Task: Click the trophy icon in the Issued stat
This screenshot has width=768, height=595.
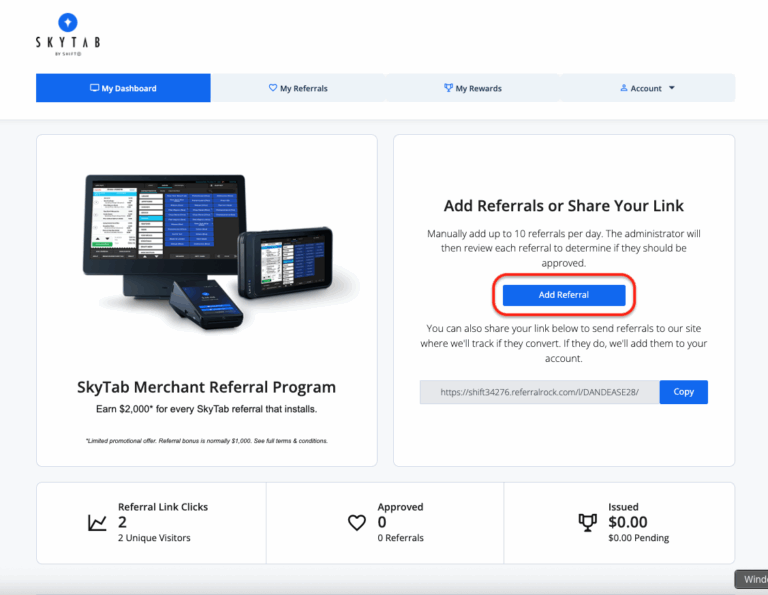Action: pos(587,523)
